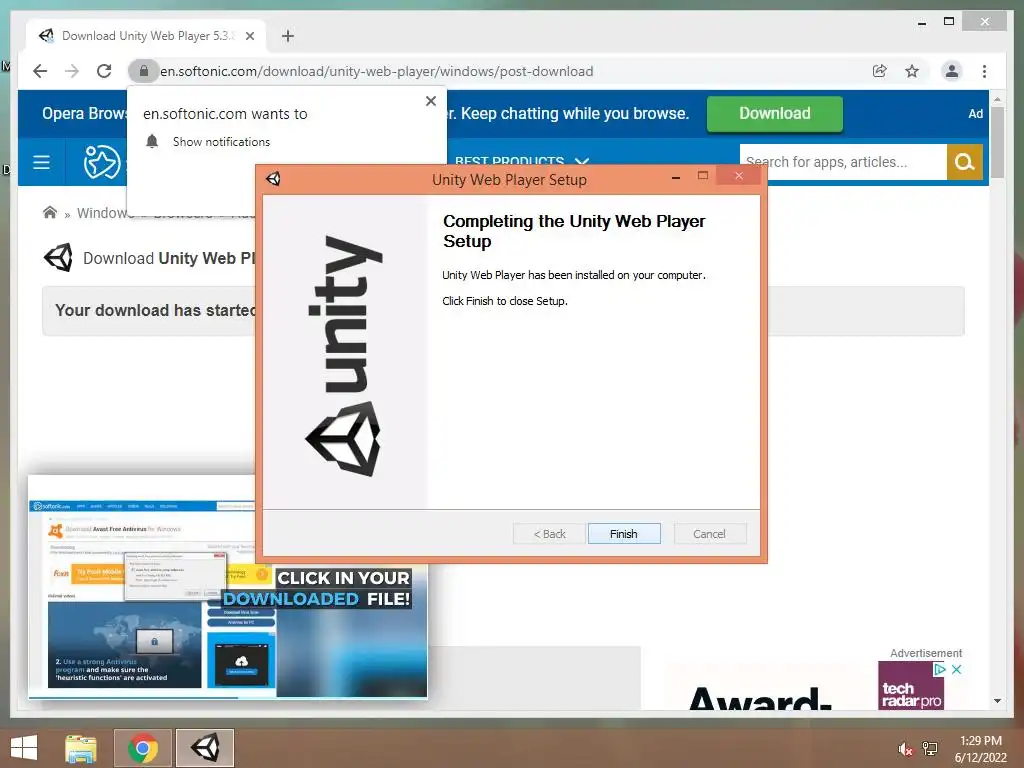
Task: Close the Download Unity Web Player tab
Action: [x=250, y=36]
